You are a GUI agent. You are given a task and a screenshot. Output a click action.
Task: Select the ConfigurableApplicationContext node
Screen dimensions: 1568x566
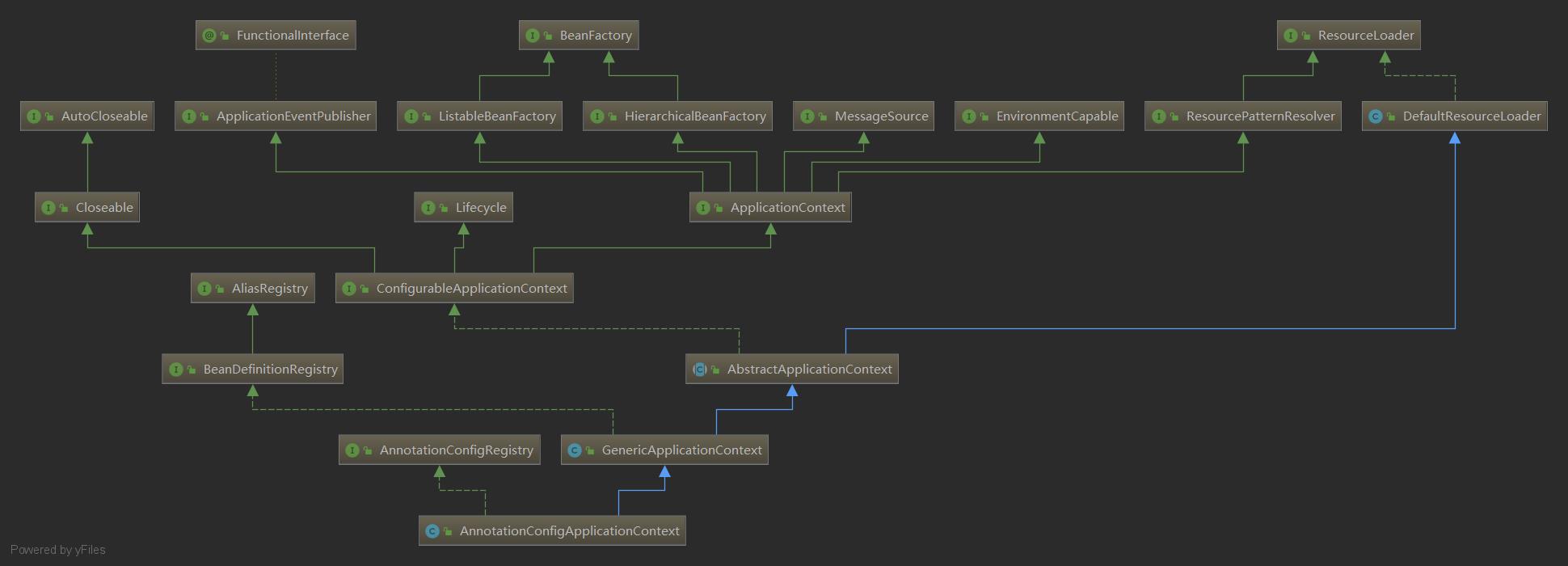coord(454,289)
